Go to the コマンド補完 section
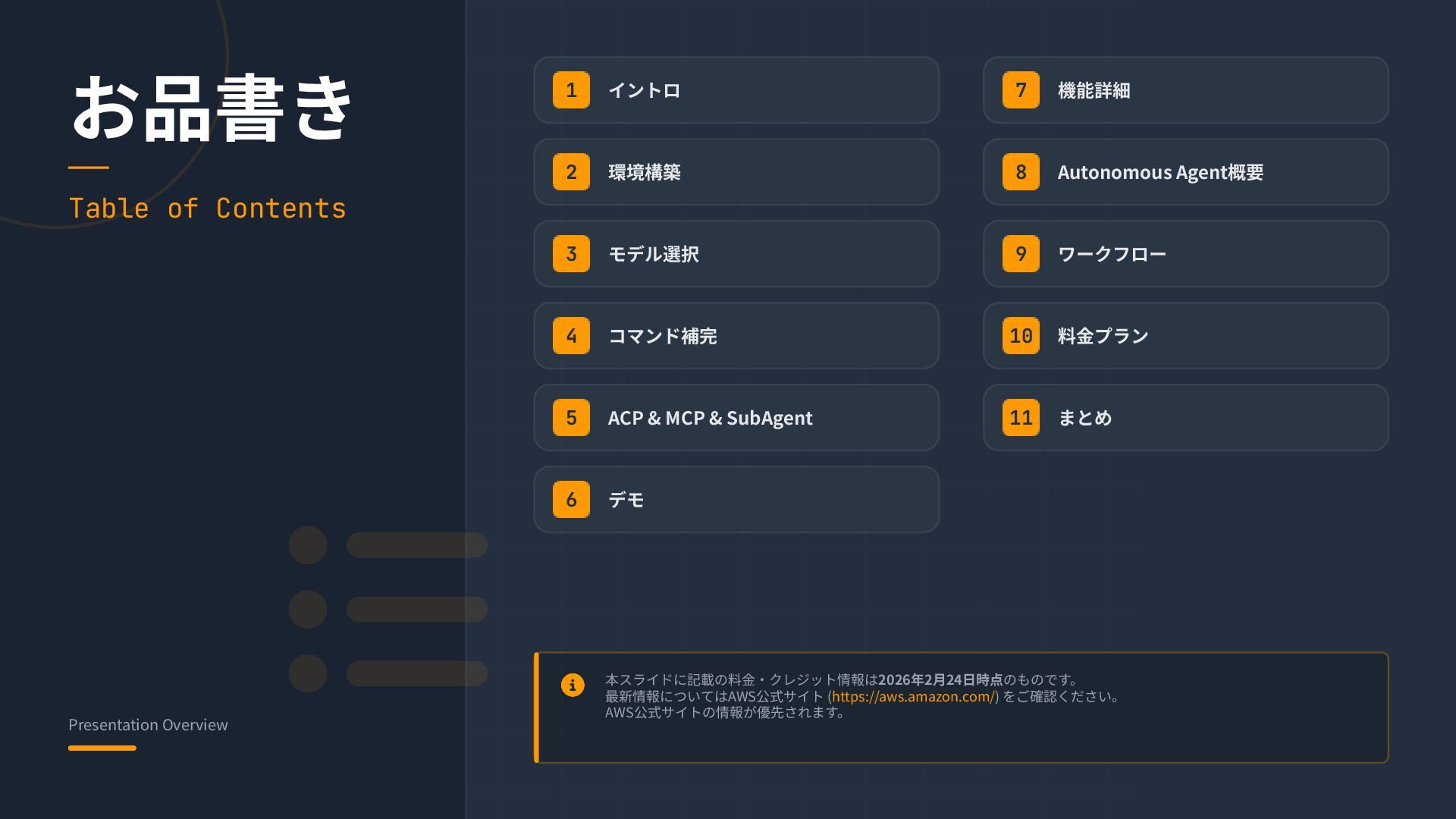The height and width of the screenshot is (819, 1456). pos(663,336)
